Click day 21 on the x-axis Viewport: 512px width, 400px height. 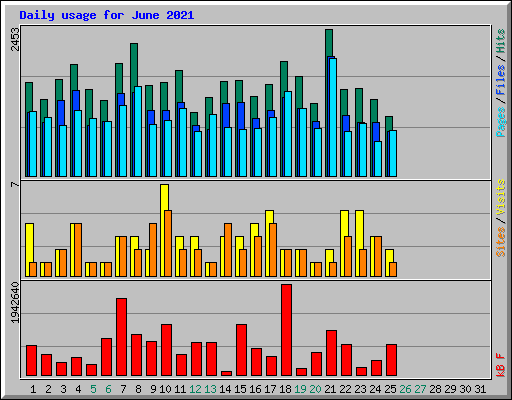[330, 389]
